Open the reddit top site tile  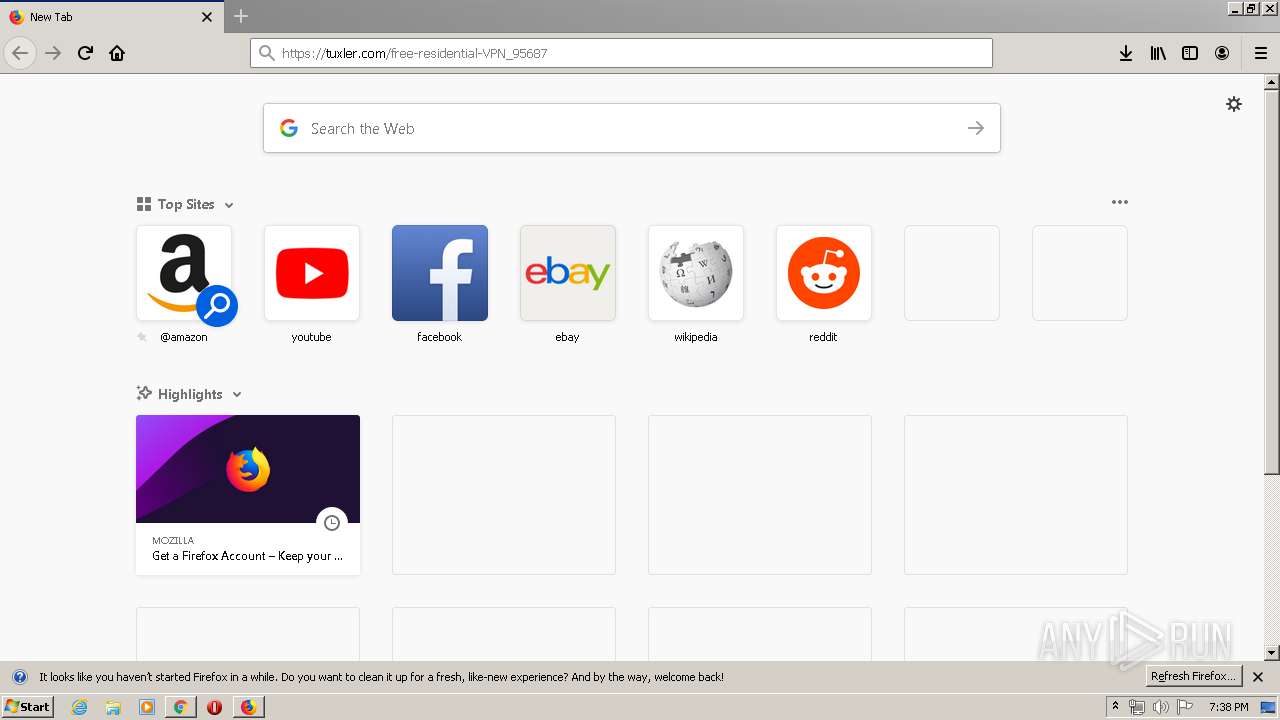click(x=824, y=273)
